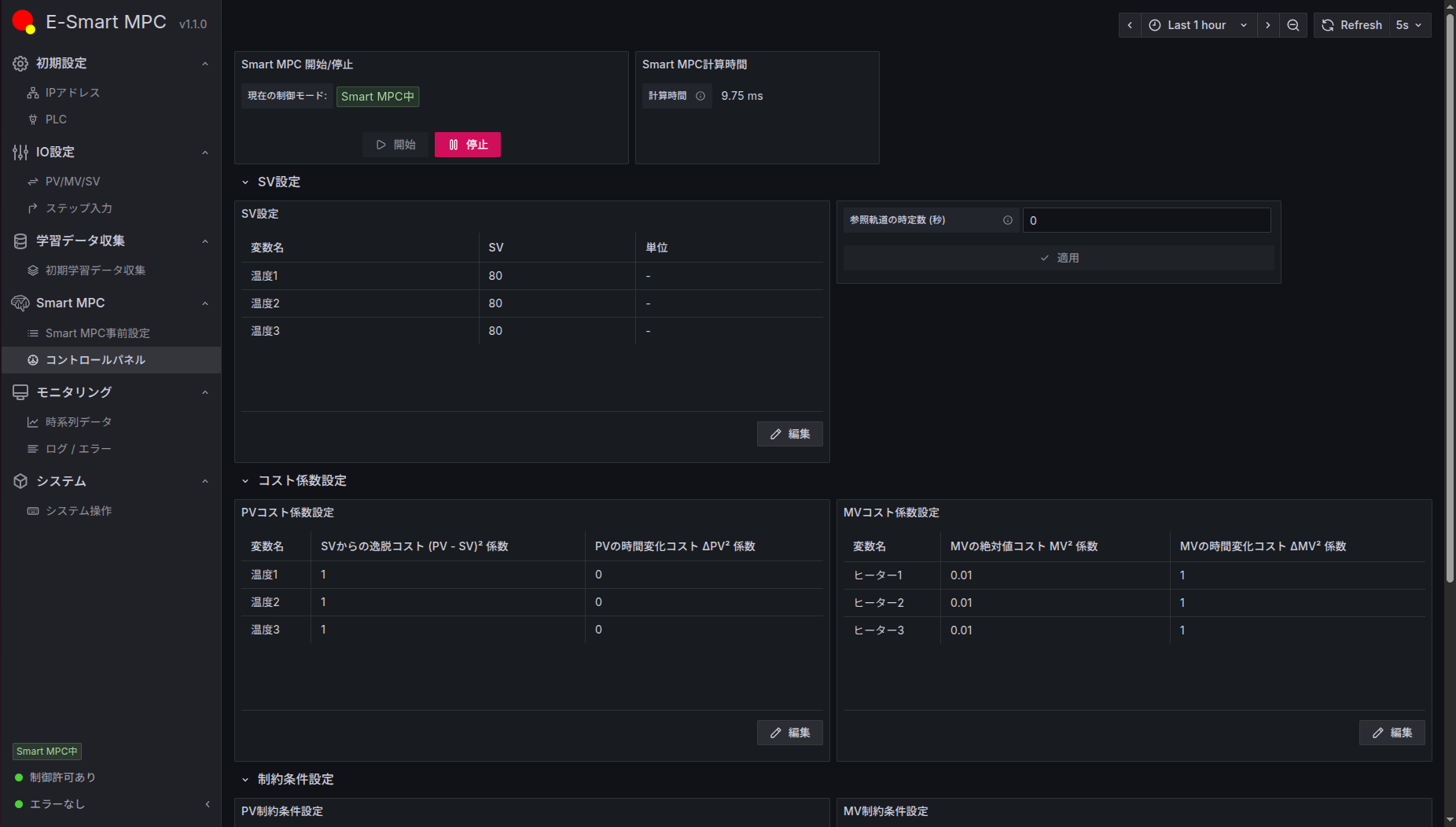Shift time range forward with right arrow
1456x827 pixels.
point(1268,25)
